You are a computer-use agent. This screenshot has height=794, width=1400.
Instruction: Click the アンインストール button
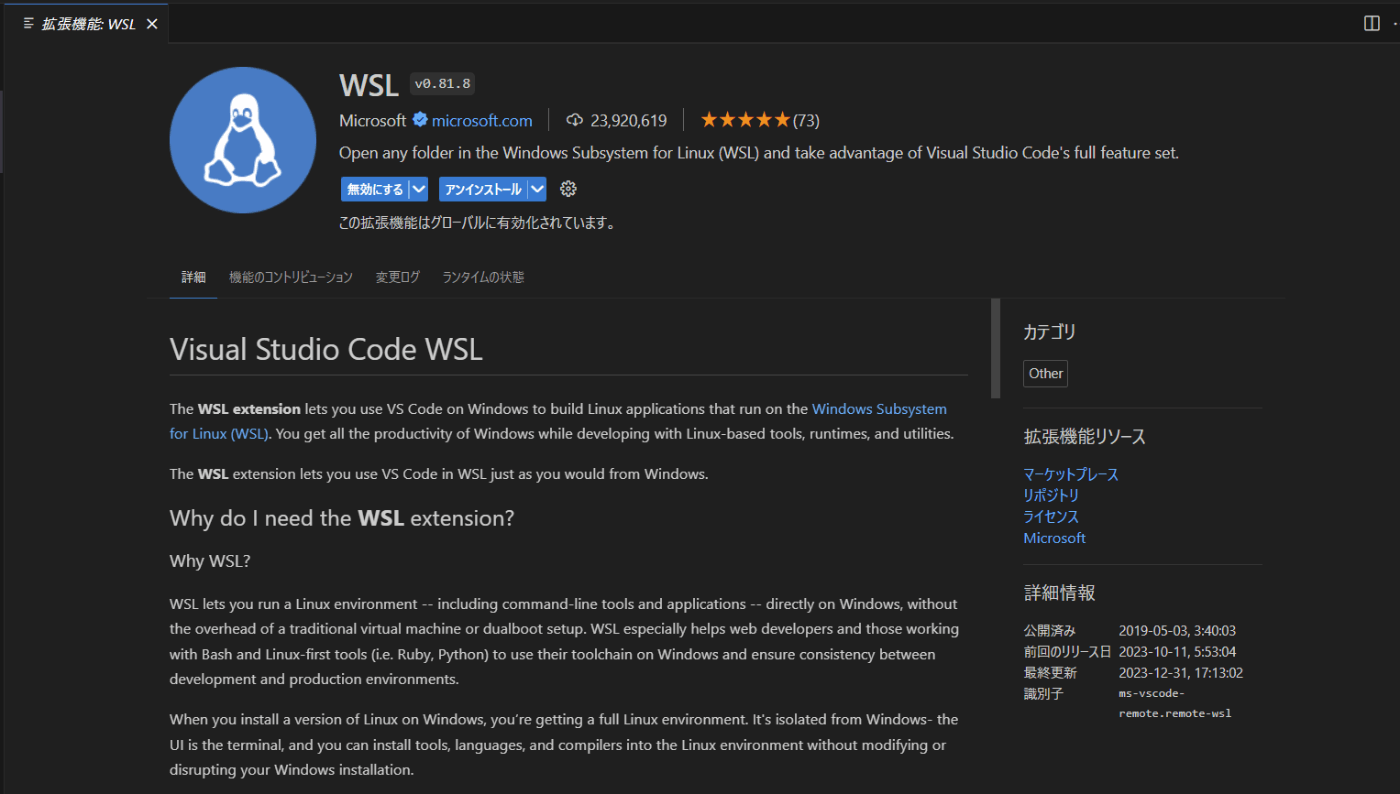(x=483, y=189)
